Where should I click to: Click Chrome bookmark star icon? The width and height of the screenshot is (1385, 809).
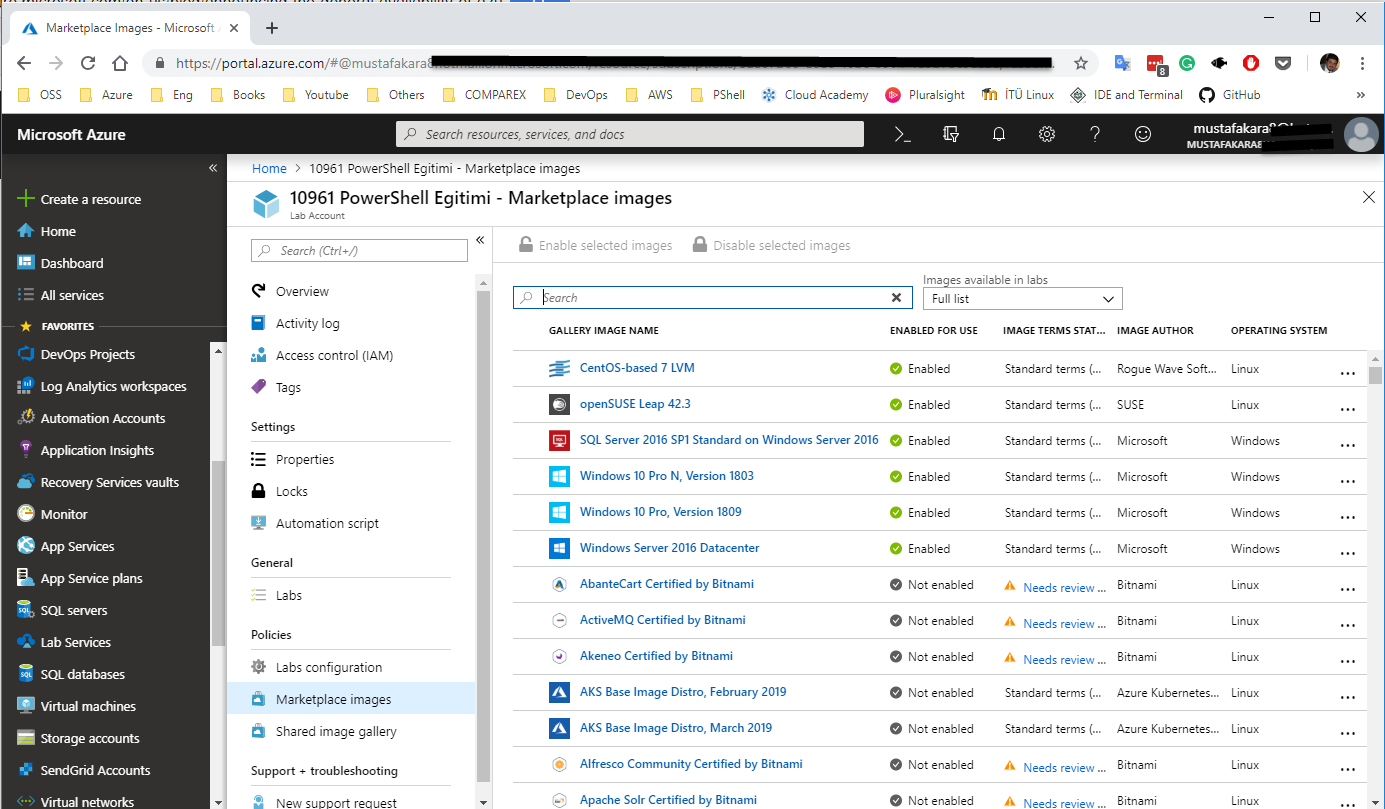click(x=1080, y=63)
